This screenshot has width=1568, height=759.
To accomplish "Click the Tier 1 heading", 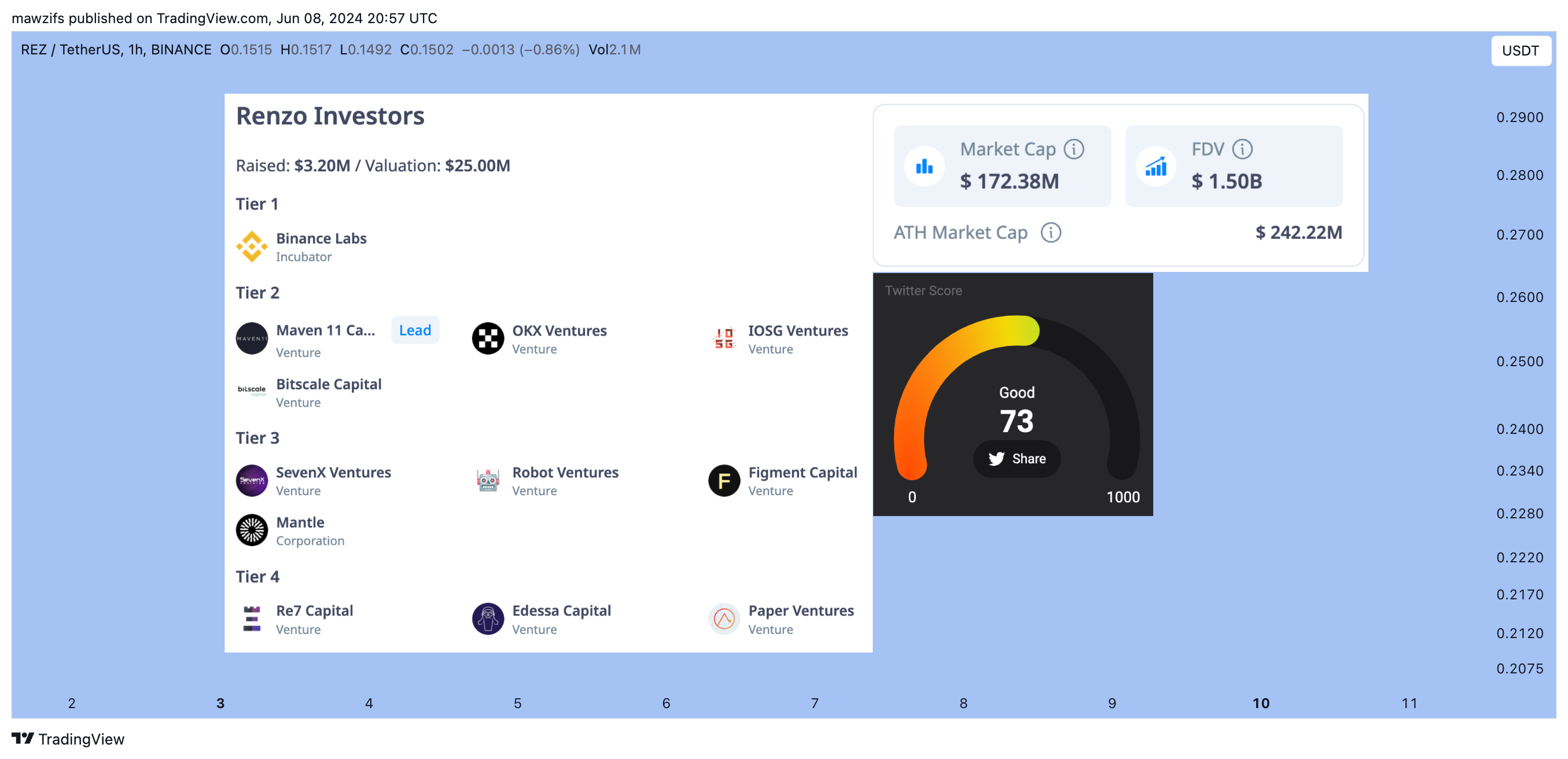I will [x=257, y=204].
